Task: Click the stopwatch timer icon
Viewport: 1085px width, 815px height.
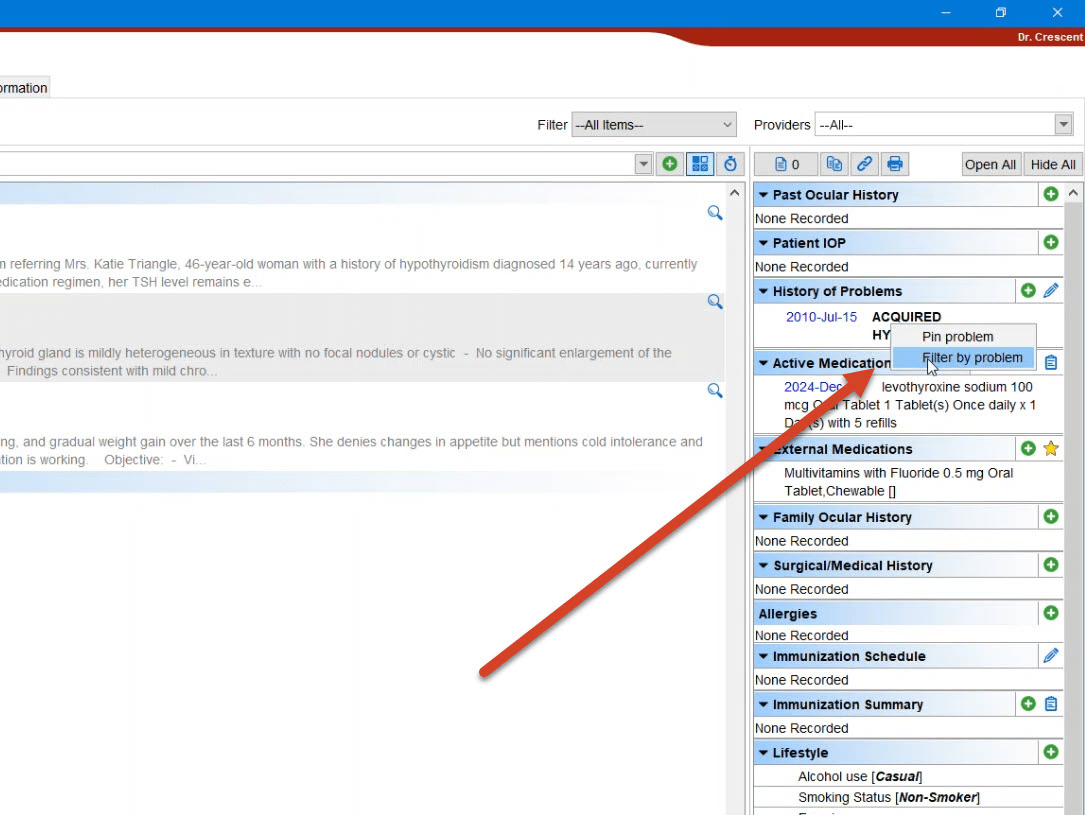Action: (730, 164)
